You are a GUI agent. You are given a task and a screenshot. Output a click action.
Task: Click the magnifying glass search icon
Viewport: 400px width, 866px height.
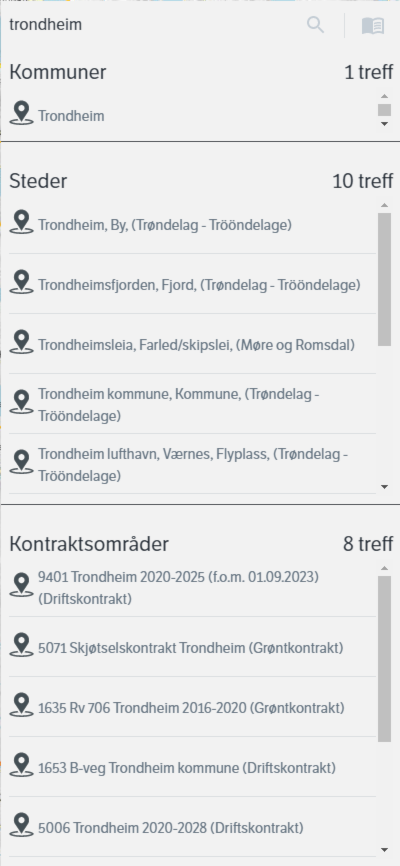pyautogui.click(x=315, y=25)
